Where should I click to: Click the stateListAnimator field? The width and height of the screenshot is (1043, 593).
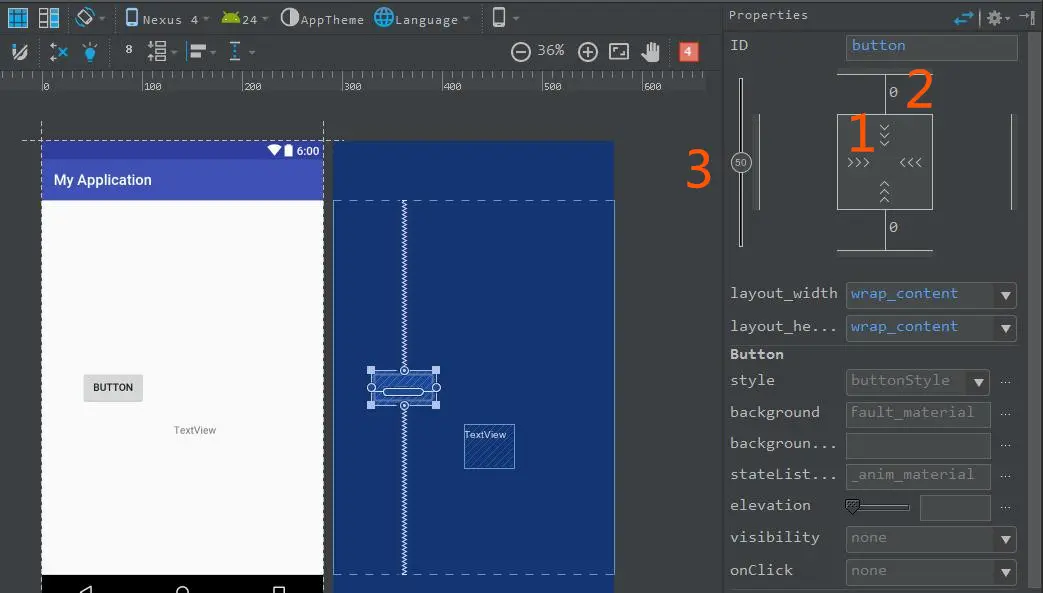point(918,476)
